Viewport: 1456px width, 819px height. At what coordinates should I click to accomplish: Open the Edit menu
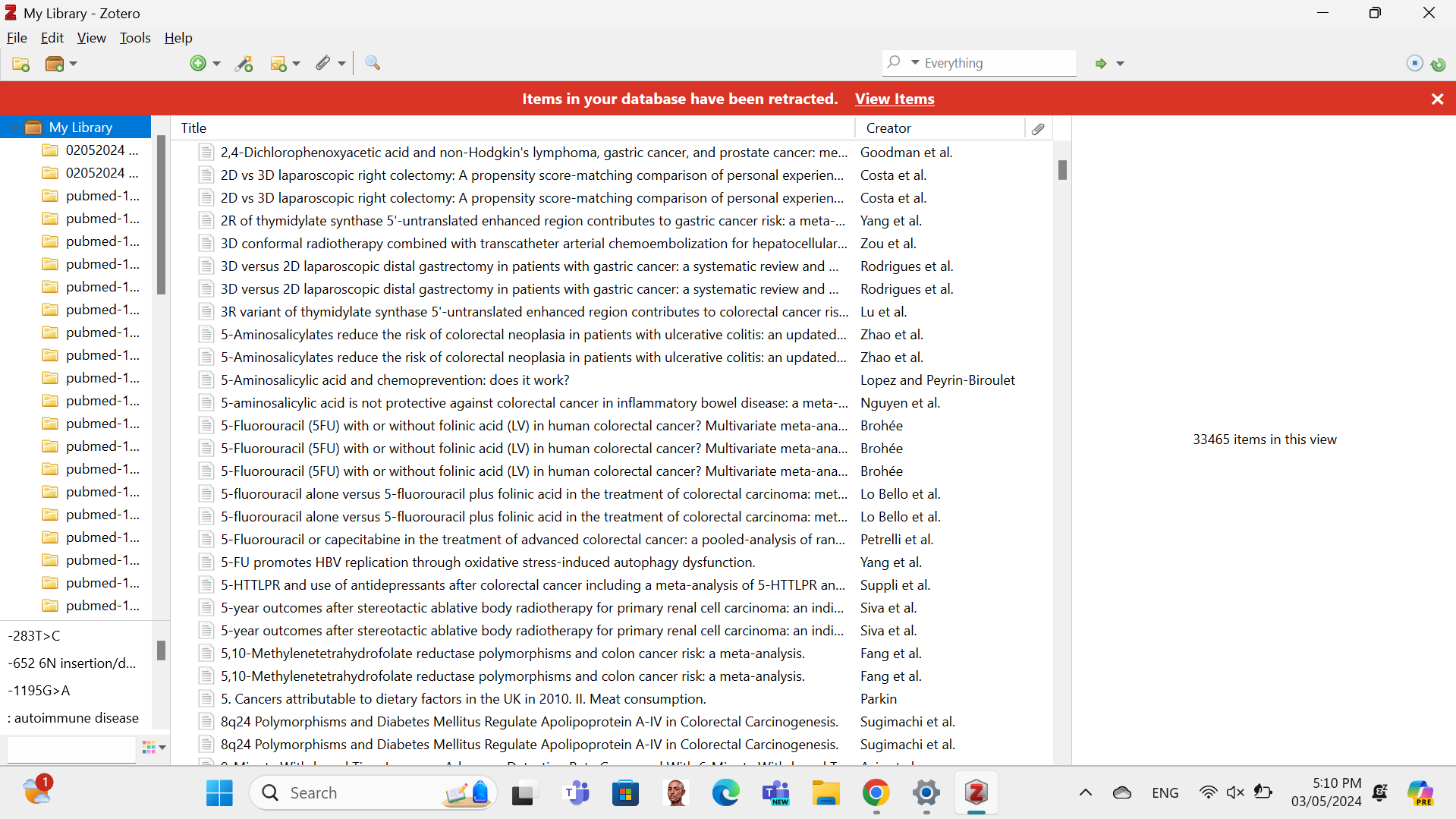52,38
